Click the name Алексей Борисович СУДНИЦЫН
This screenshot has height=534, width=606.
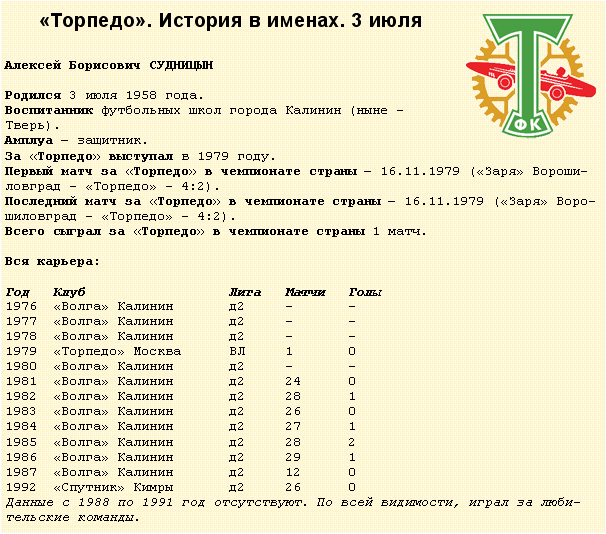pos(109,65)
